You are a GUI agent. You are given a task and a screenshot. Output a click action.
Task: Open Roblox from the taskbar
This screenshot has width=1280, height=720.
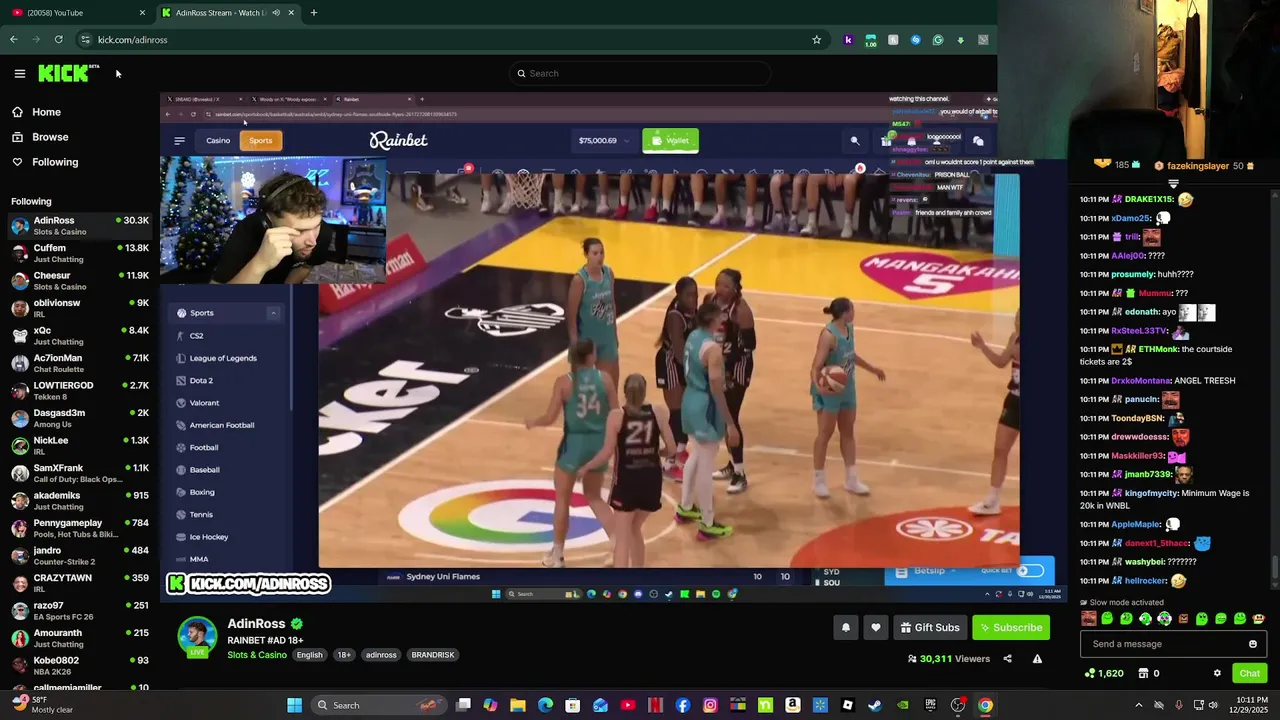pyautogui.click(x=847, y=705)
